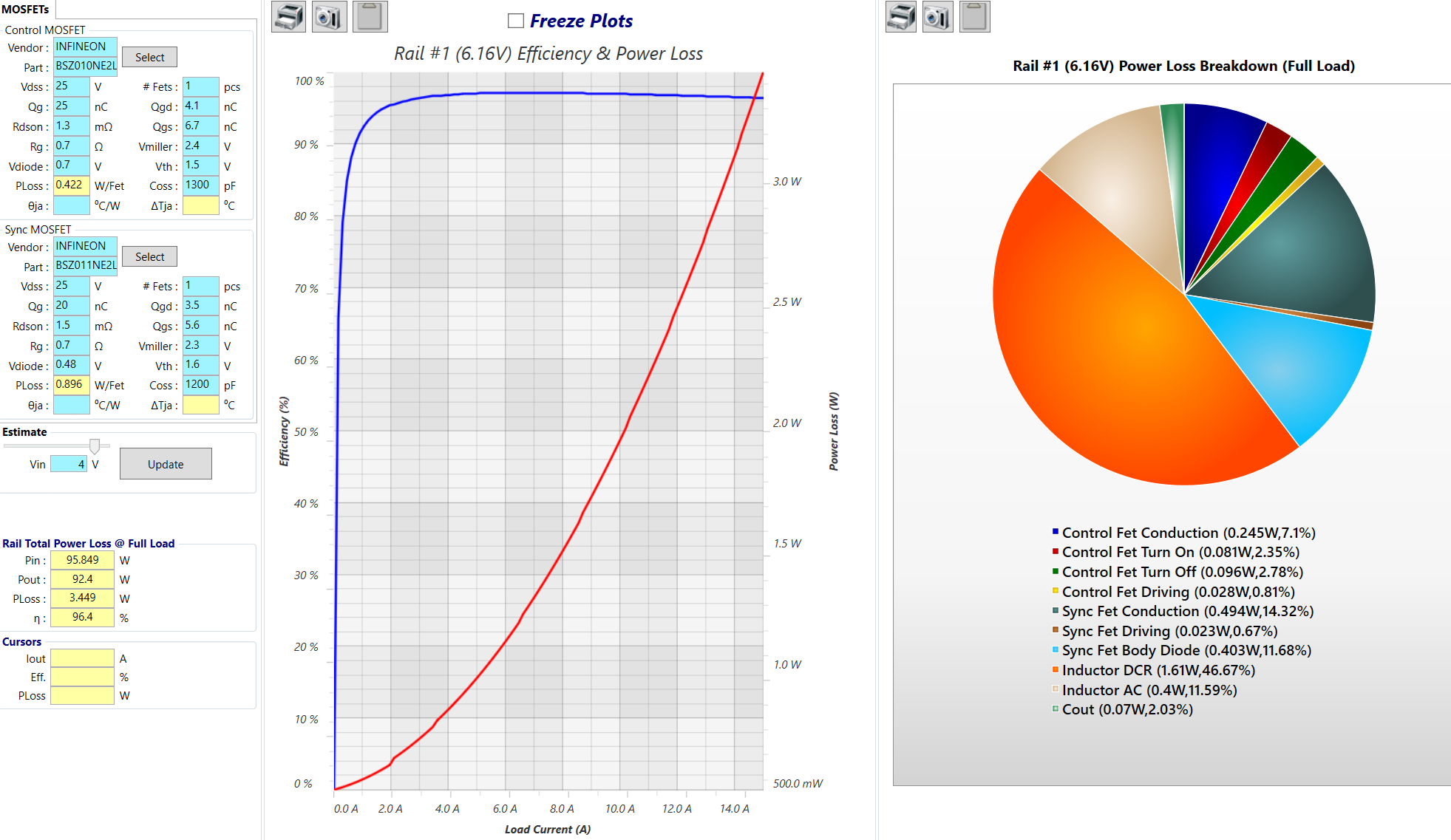
Task: Click the Cursors Iout field
Action: [x=82, y=658]
